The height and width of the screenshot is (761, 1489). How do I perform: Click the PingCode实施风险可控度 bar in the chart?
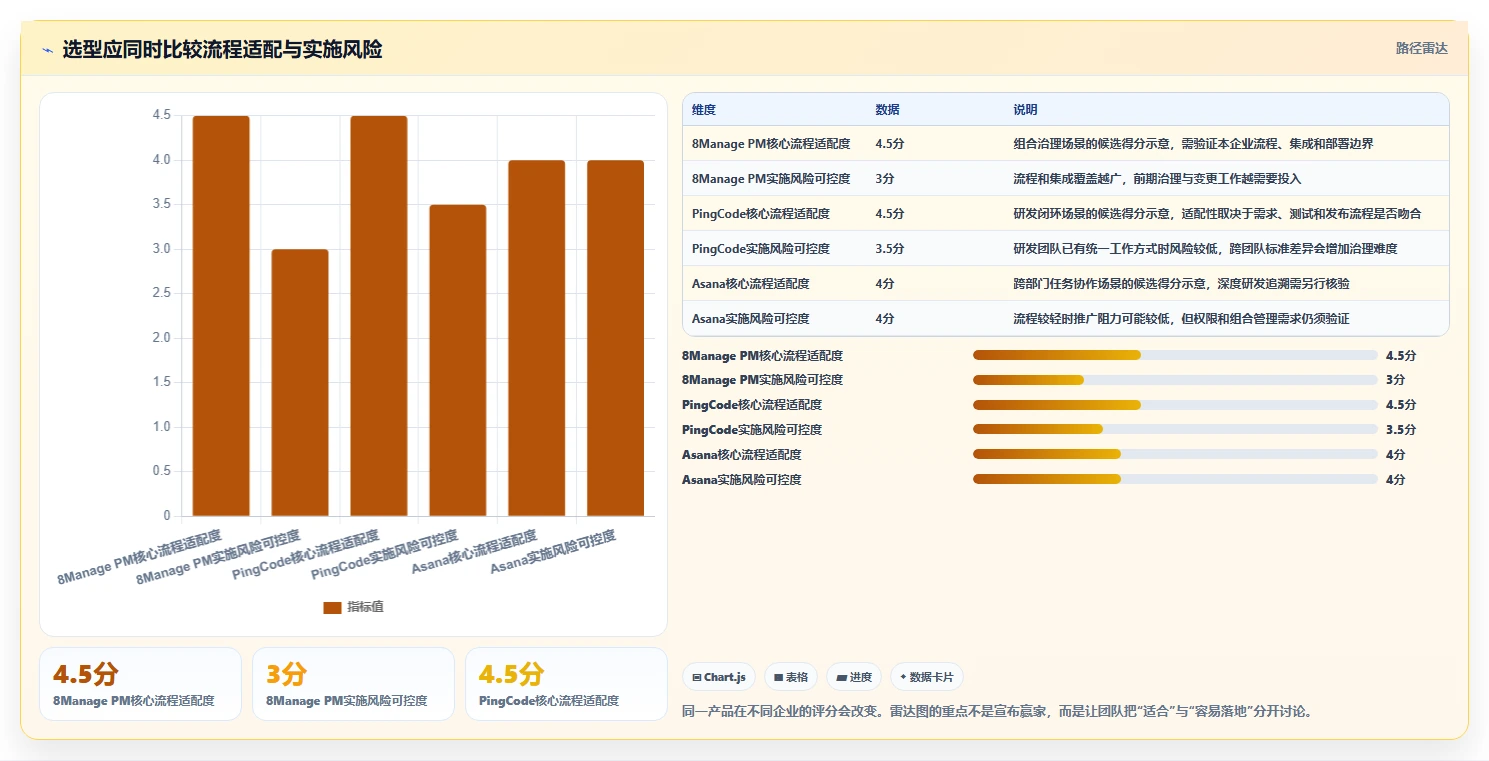458,361
